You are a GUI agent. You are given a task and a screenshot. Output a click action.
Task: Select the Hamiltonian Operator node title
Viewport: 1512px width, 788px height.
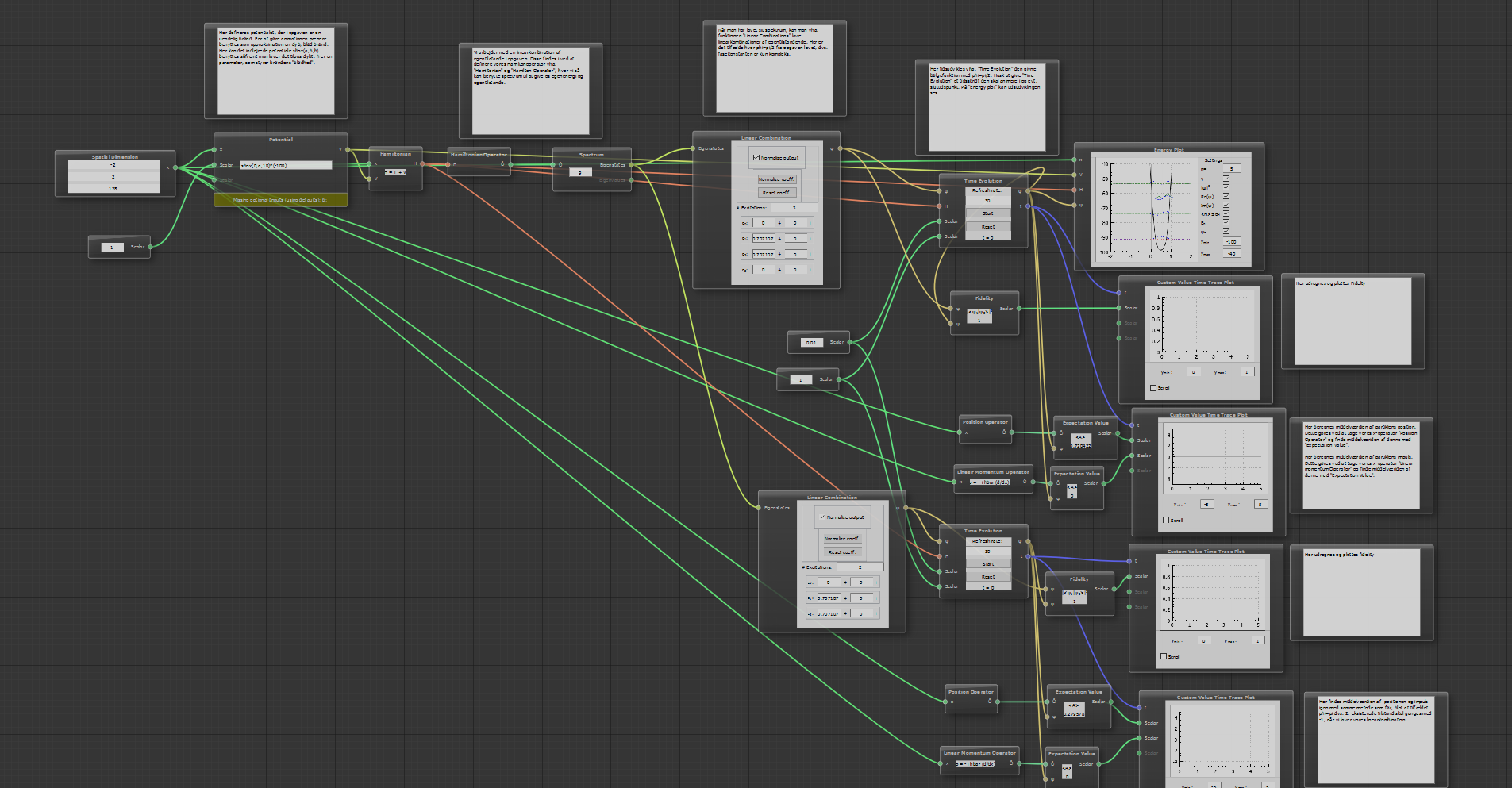pos(479,155)
